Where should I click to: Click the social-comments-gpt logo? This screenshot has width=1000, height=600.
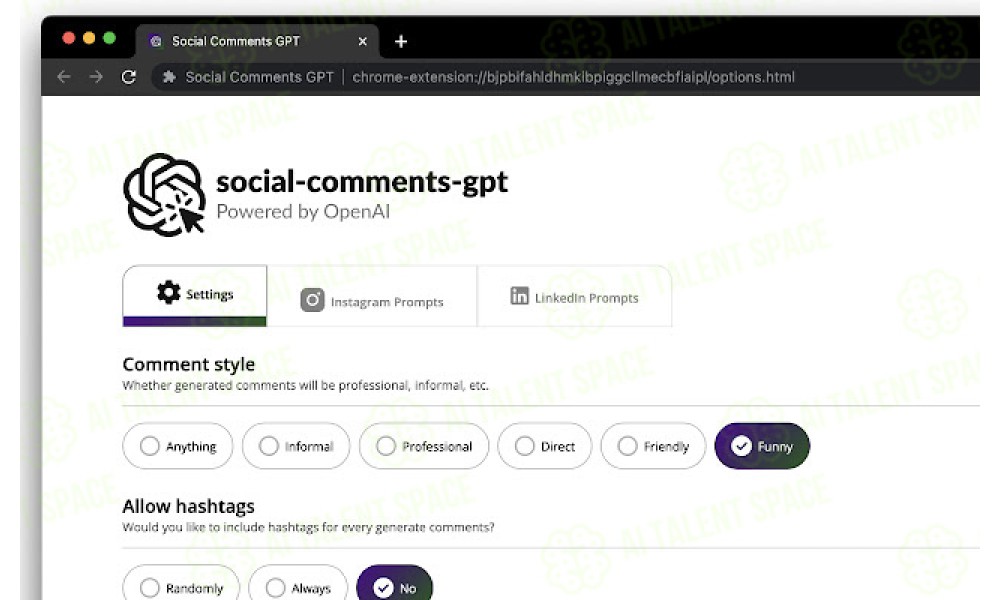[x=165, y=194]
